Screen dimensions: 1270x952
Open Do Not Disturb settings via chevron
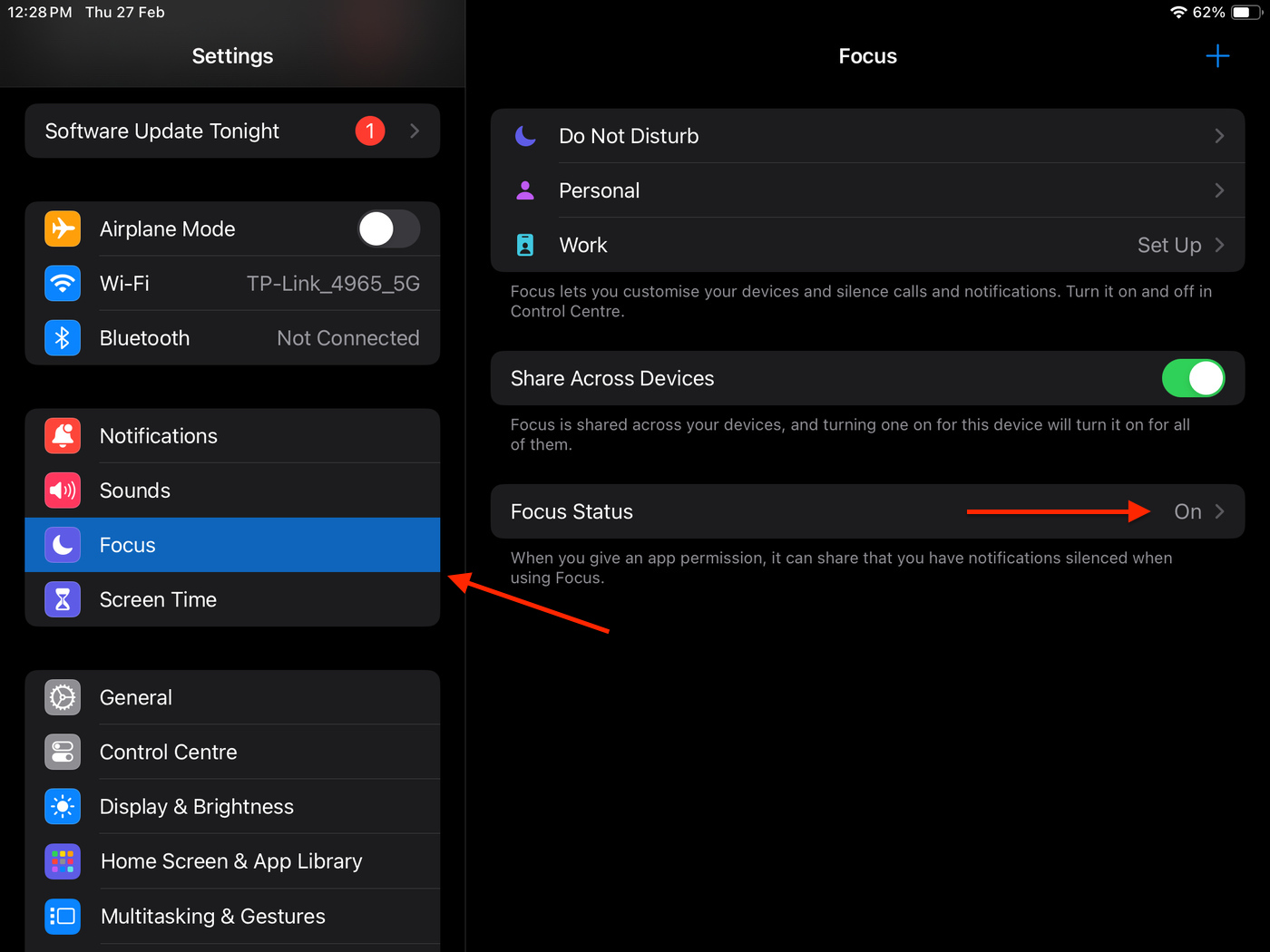click(x=1220, y=135)
